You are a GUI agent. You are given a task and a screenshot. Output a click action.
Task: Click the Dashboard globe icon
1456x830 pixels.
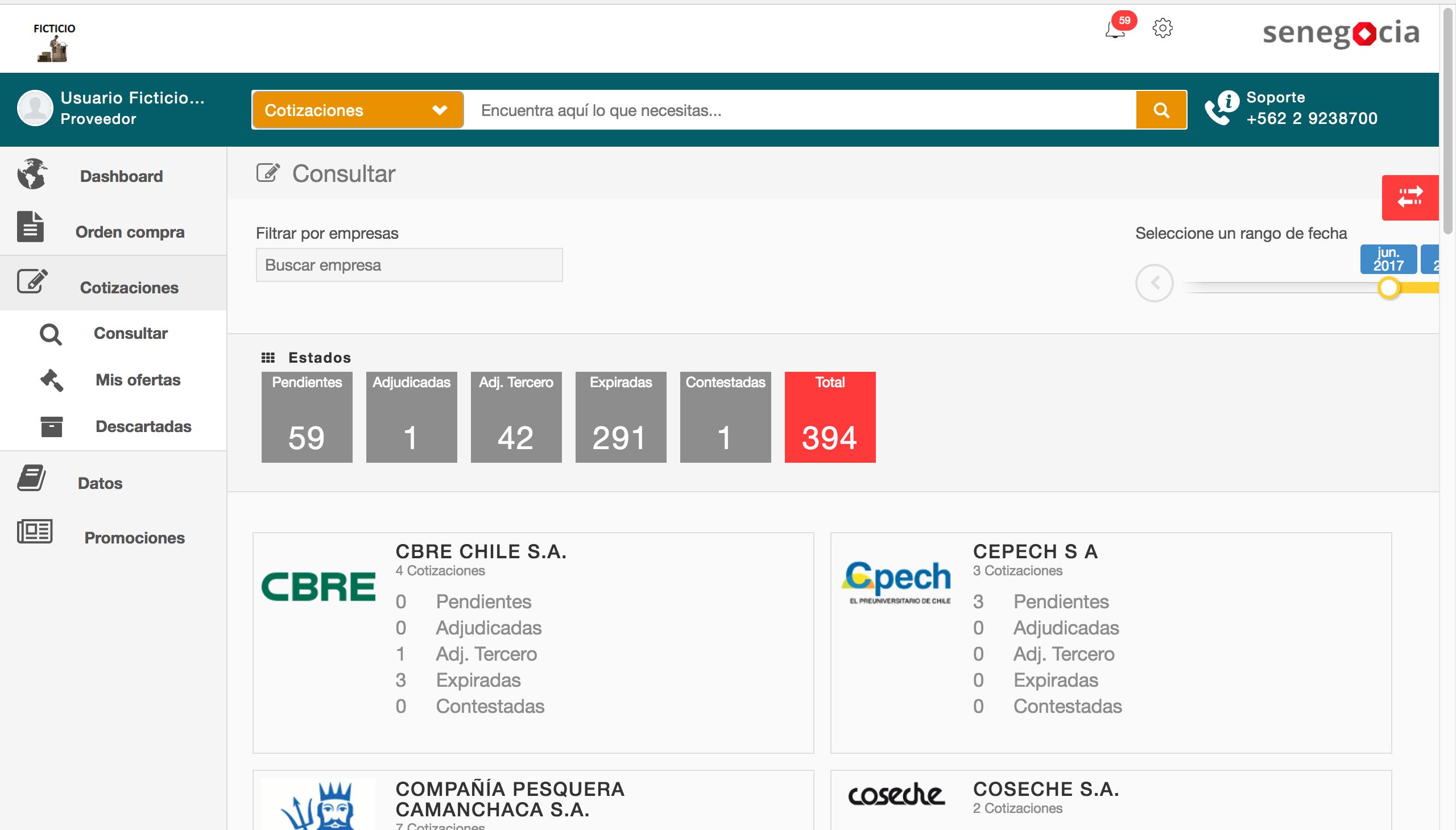tap(32, 174)
